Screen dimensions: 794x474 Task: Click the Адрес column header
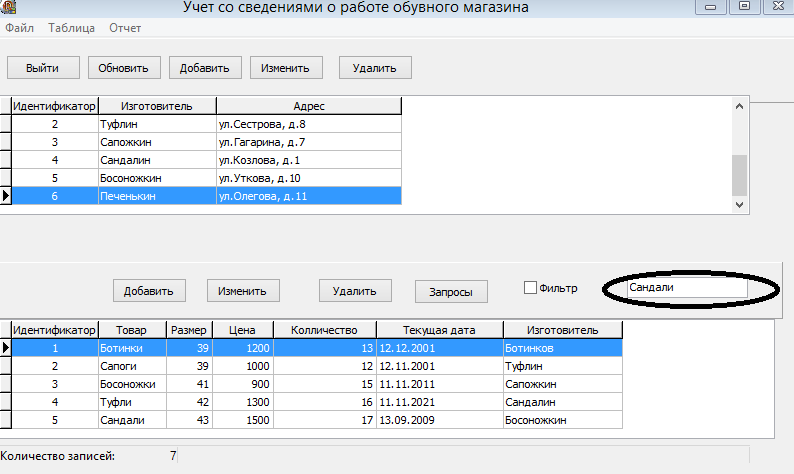click(x=309, y=106)
